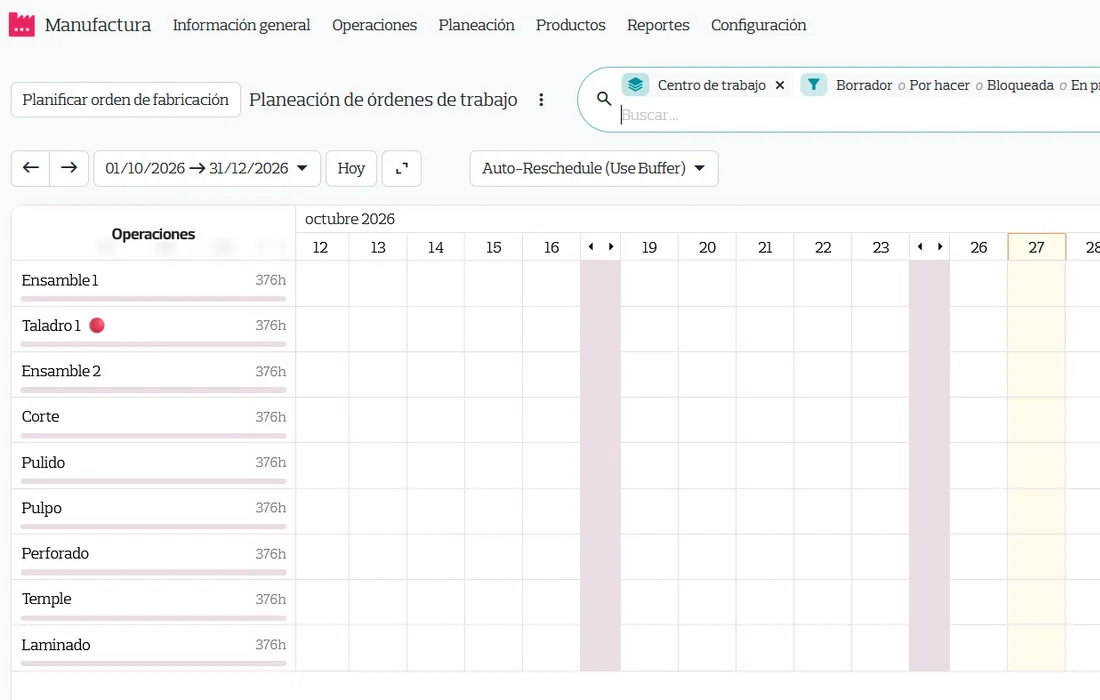Screen dimensions: 1100x700
Task: Select the Corte row
Action: tap(153, 419)
